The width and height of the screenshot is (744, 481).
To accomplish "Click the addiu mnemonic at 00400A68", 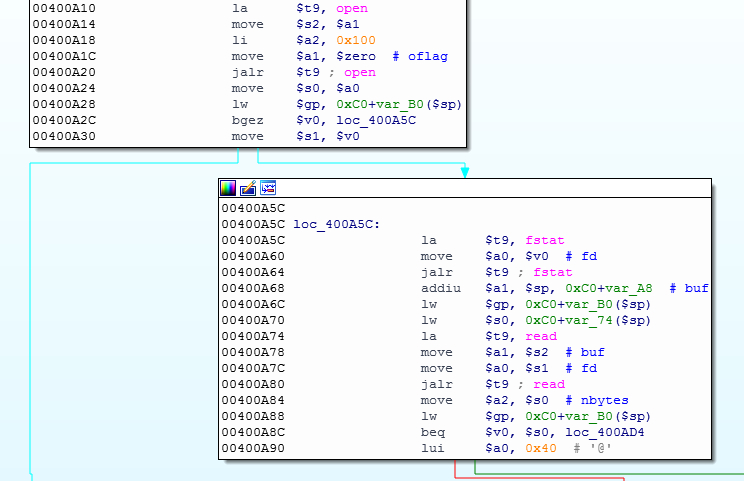I will pyautogui.click(x=441, y=288).
